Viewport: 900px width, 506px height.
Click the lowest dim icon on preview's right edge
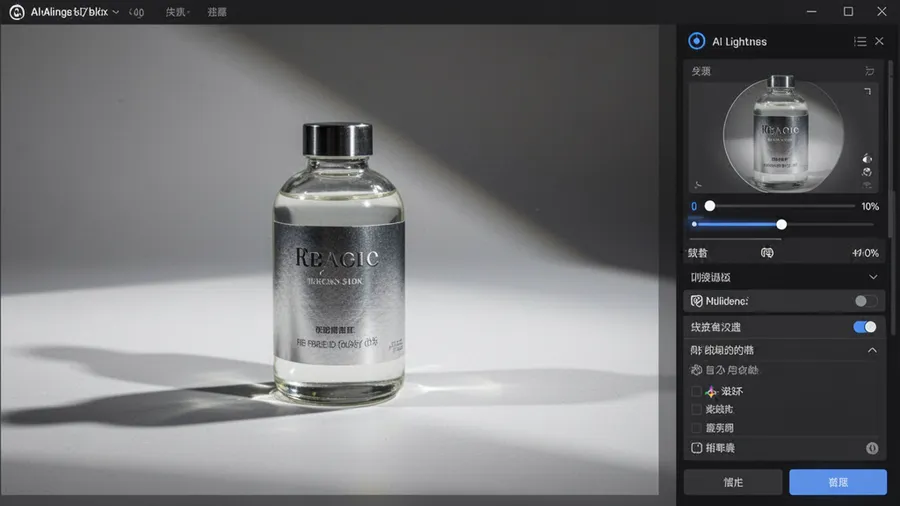tap(867, 185)
